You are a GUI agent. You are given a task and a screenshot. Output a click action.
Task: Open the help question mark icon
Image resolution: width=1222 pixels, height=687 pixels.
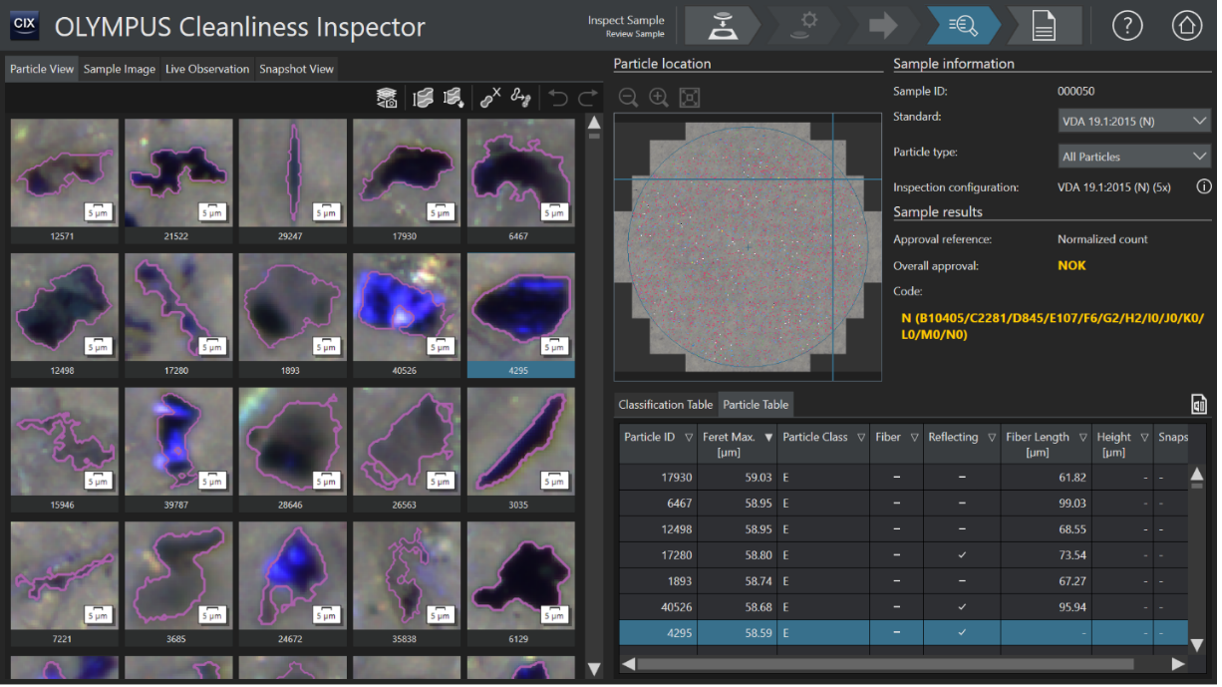(1127, 26)
